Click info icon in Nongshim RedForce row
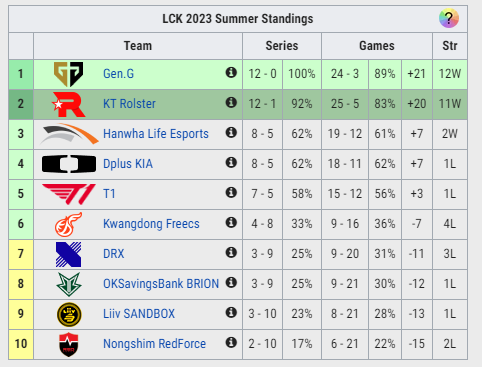 231,342
